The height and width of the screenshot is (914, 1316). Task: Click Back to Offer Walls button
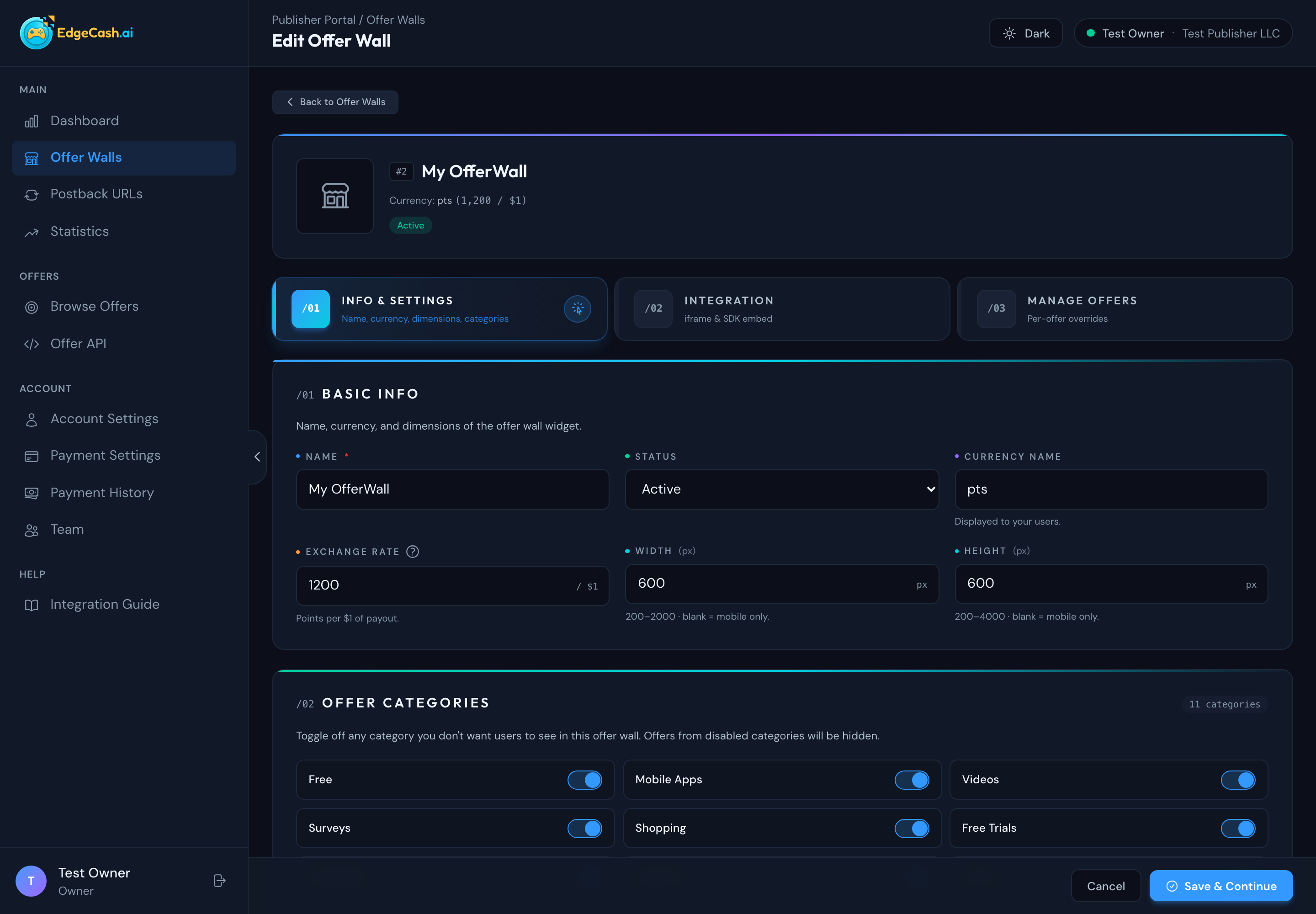click(335, 102)
